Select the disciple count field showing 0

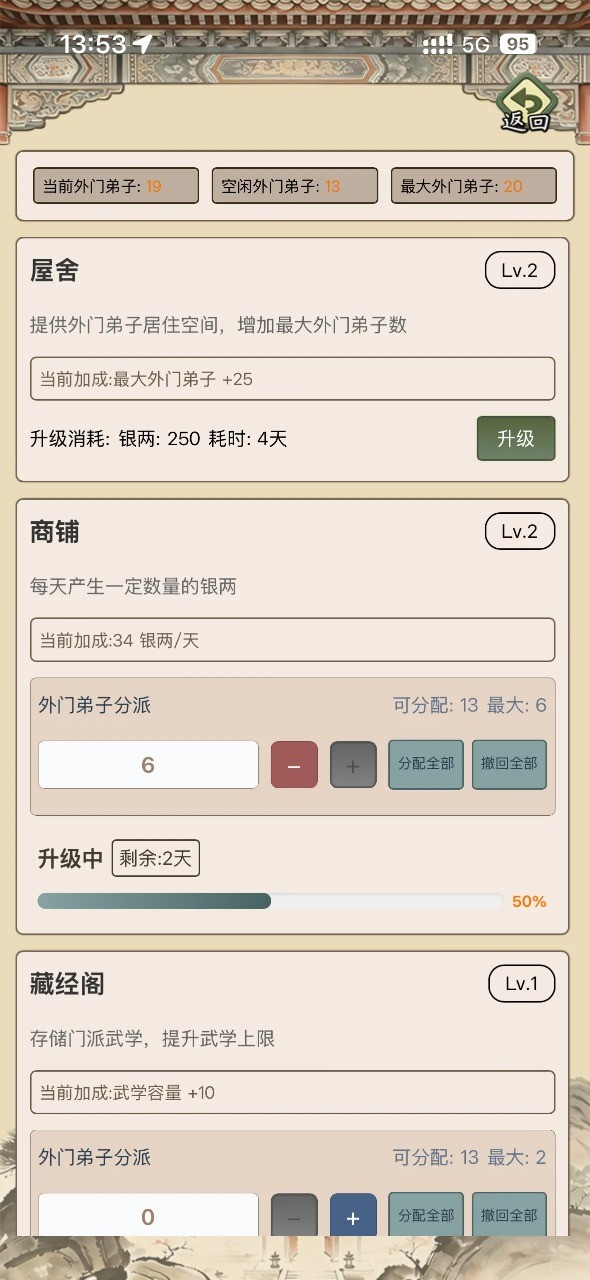click(147, 1216)
